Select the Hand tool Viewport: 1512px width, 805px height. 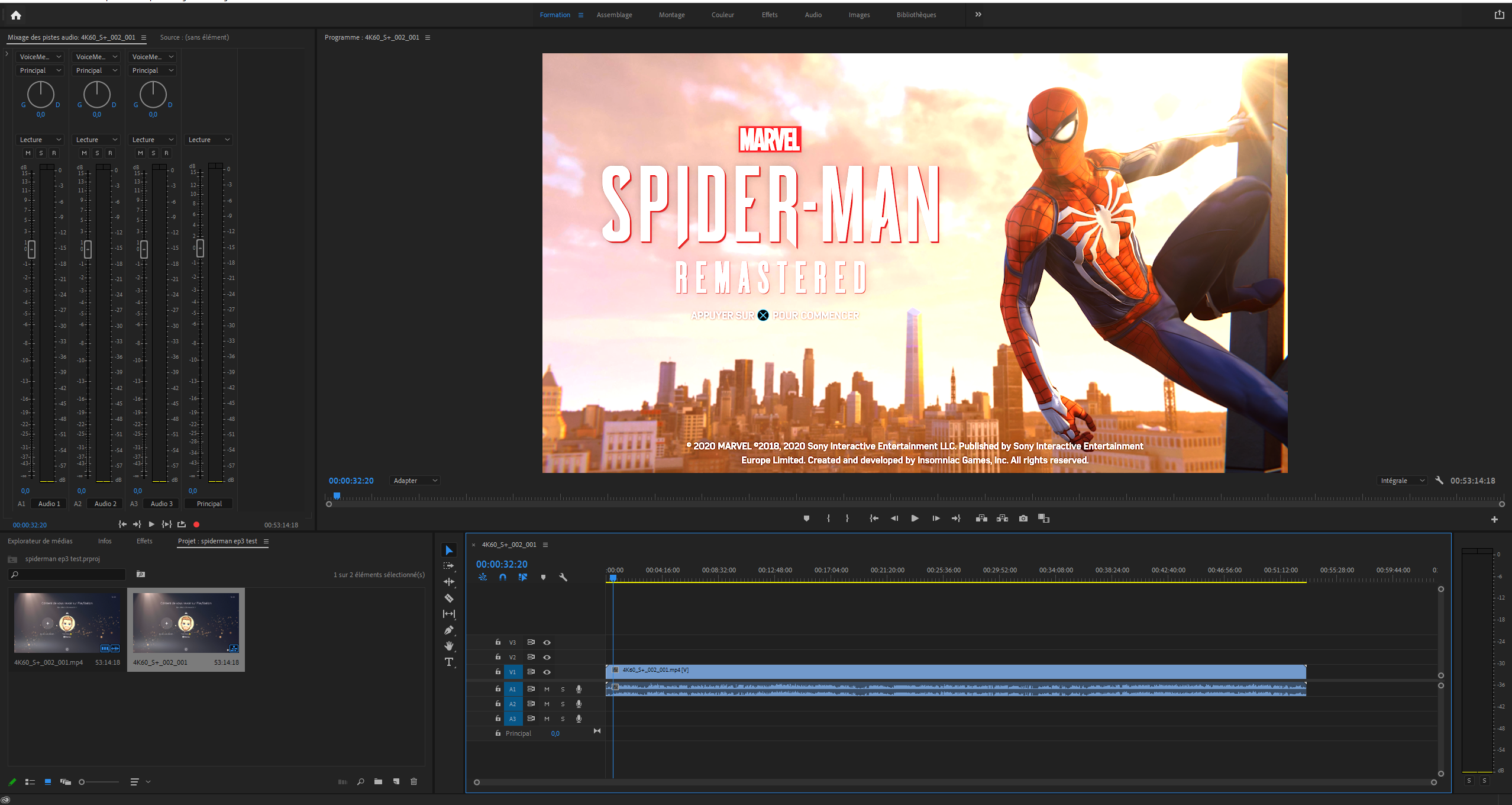tap(449, 646)
